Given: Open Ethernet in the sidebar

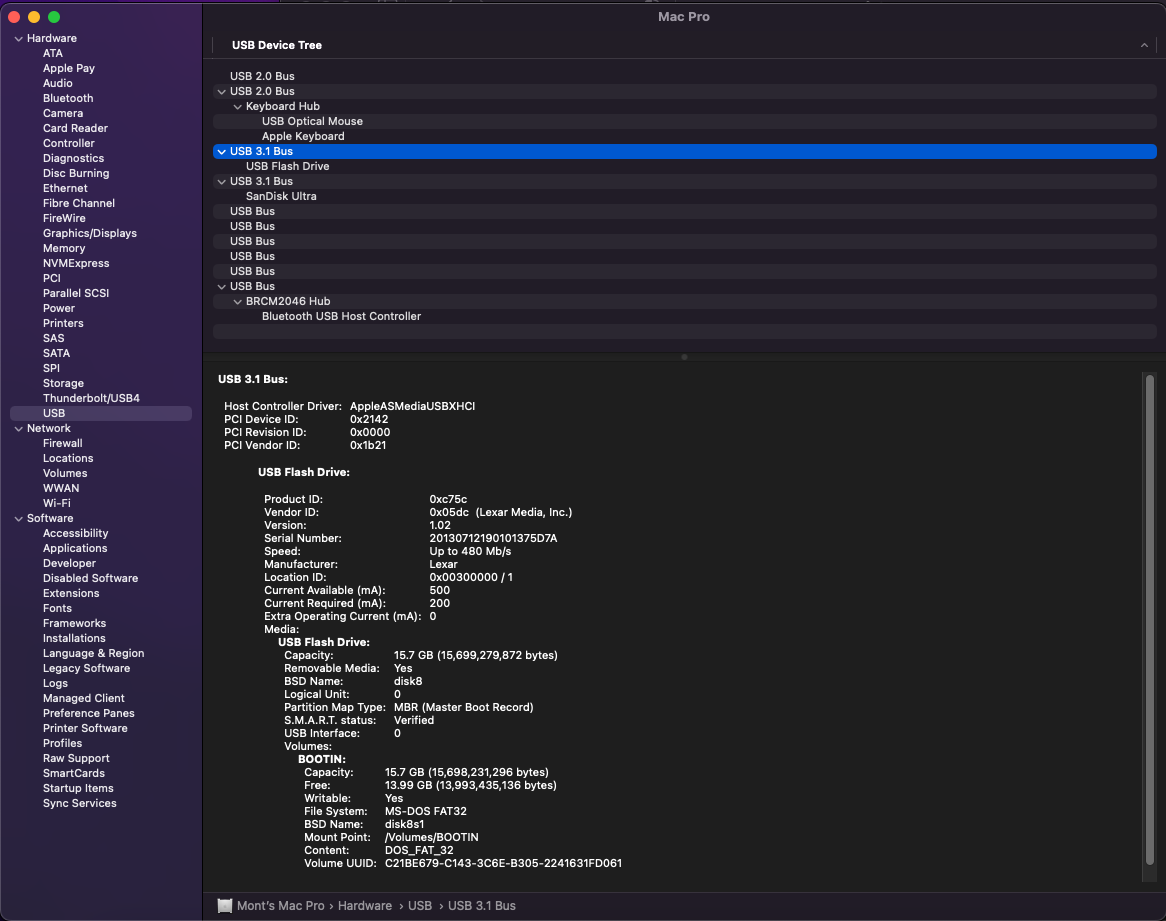Looking at the screenshot, I should [65, 188].
